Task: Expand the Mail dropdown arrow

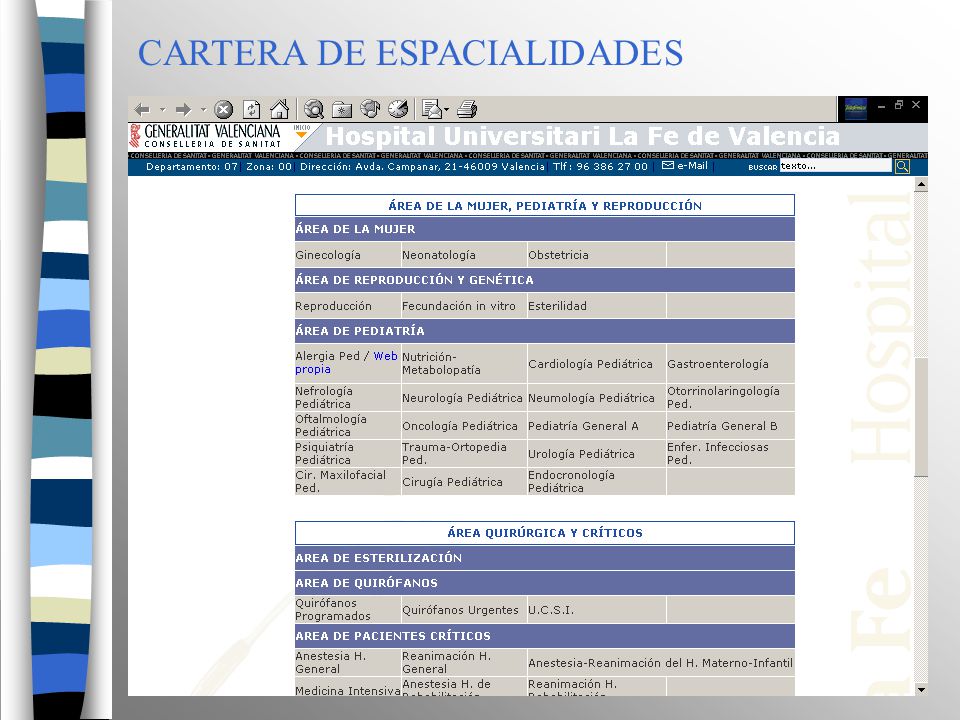Action: point(446,110)
